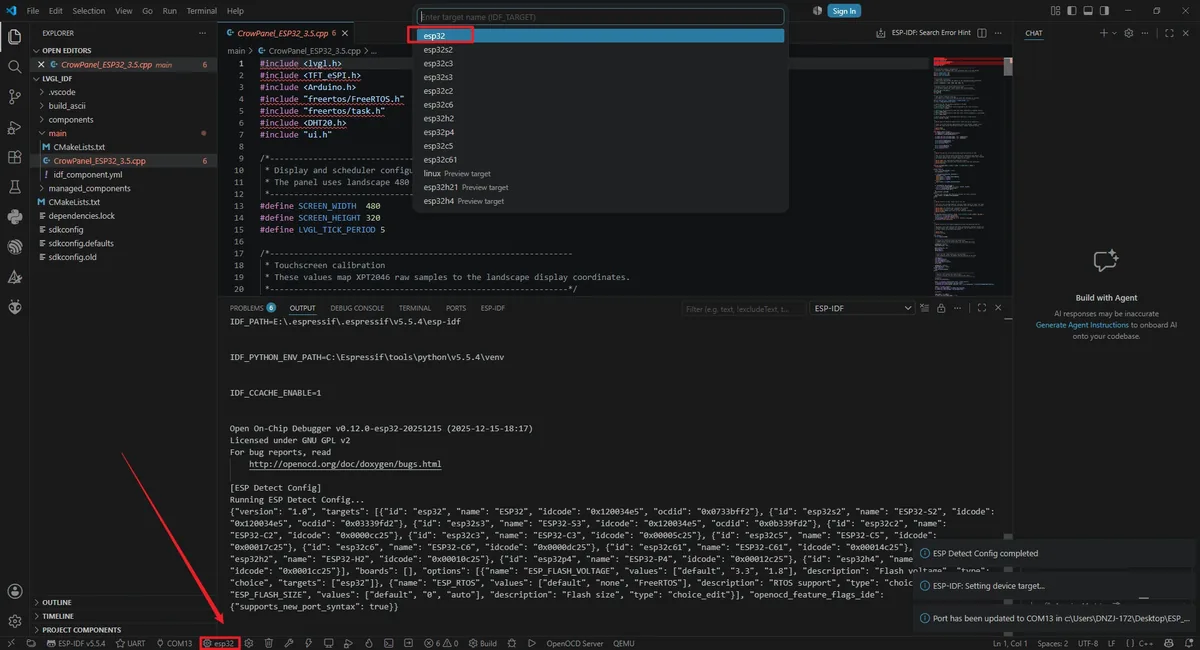The image size is (1200, 650).
Task: Open the Extensions view
Action: point(15,157)
